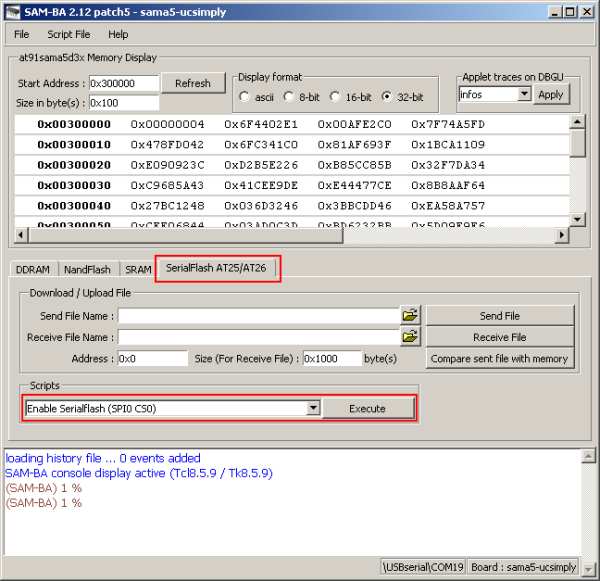
Task: Click memory display scroll up arrow
Action: (x=577, y=122)
